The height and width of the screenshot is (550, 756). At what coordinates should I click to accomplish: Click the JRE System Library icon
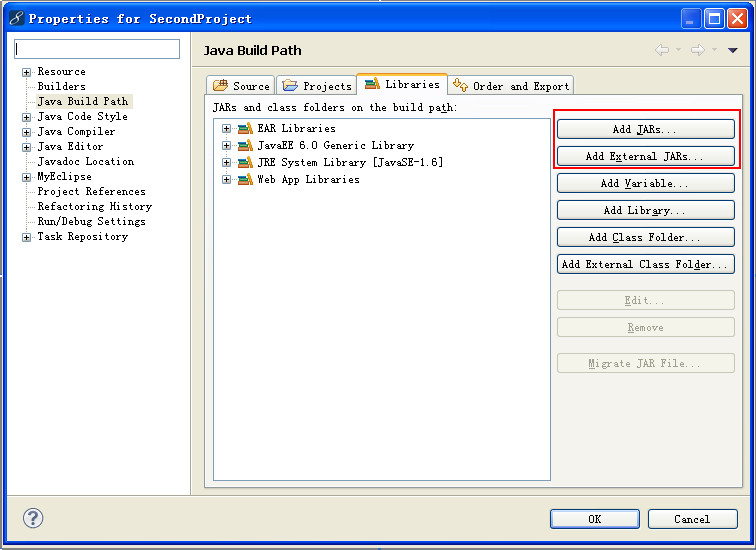click(x=245, y=162)
